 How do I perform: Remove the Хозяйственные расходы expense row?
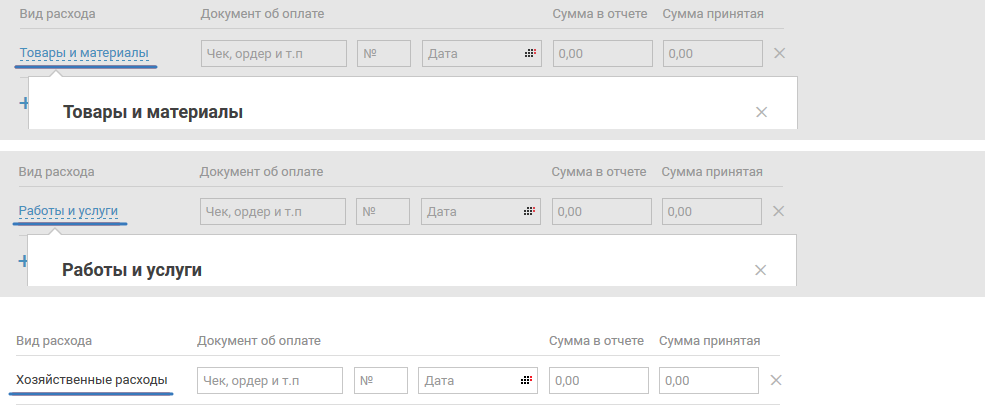(x=776, y=381)
